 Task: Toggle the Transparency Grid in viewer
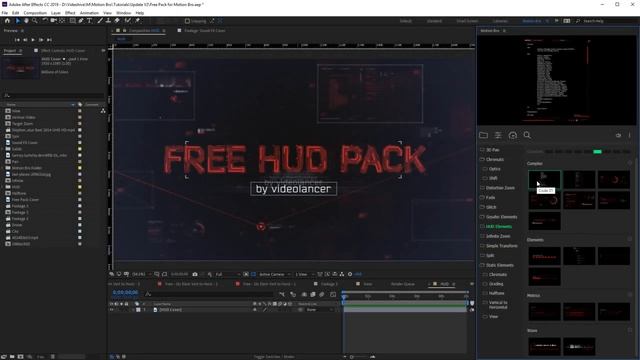click(253, 274)
